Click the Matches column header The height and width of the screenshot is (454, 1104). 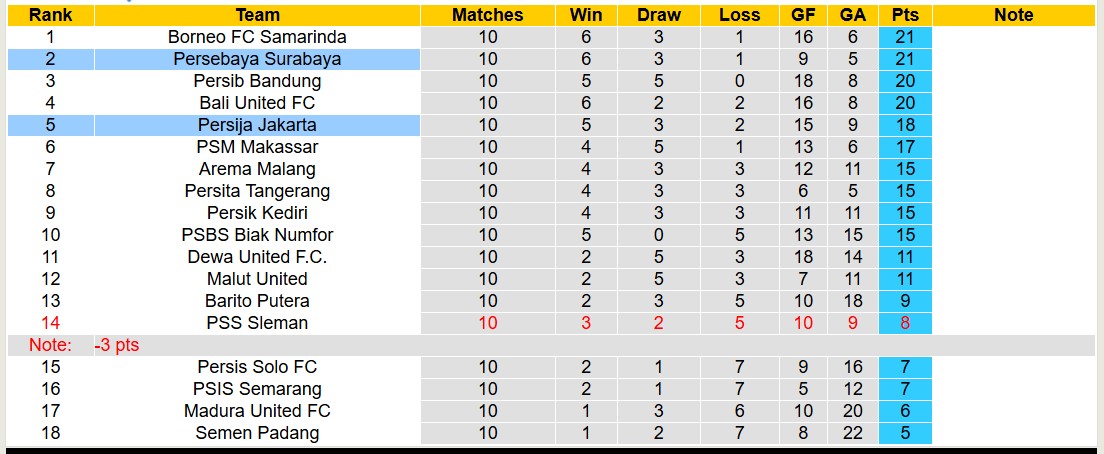pyautogui.click(x=487, y=15)
